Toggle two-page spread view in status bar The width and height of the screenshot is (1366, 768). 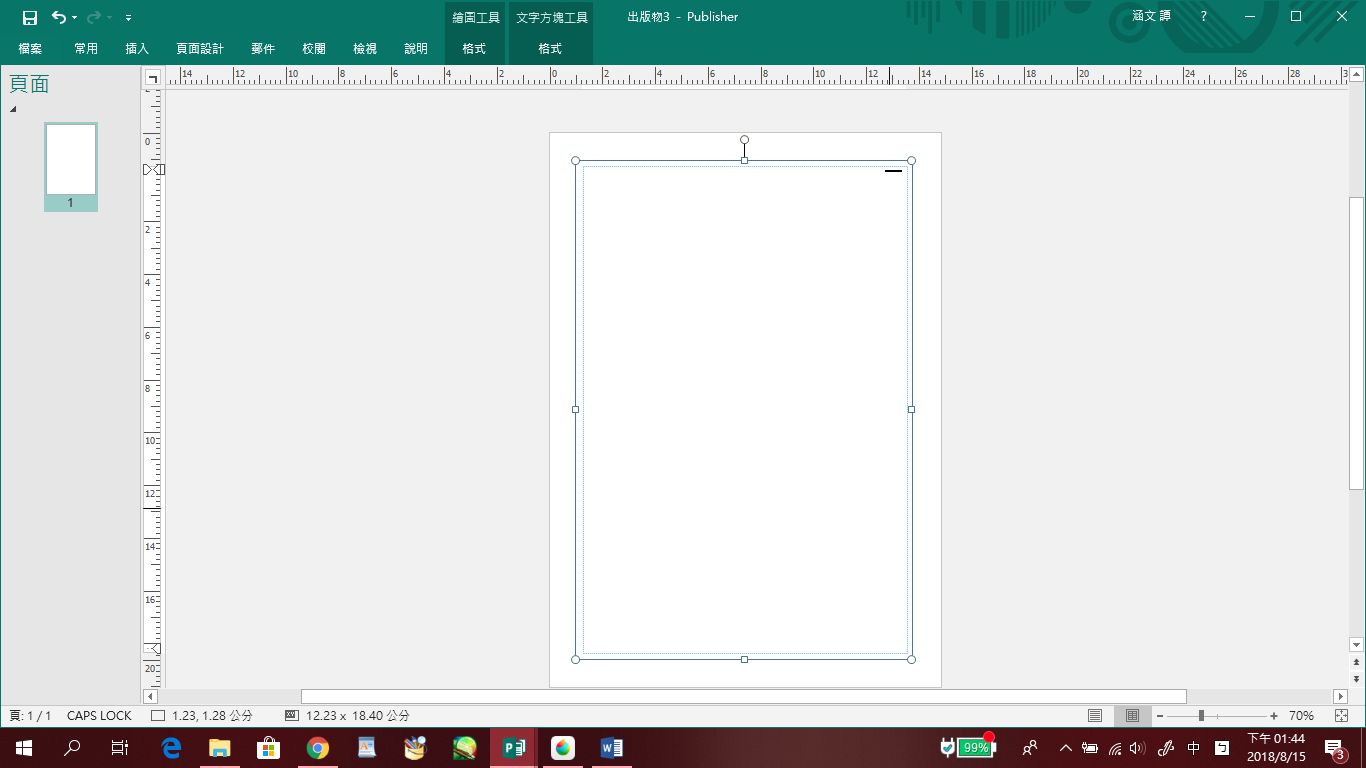1132,716
